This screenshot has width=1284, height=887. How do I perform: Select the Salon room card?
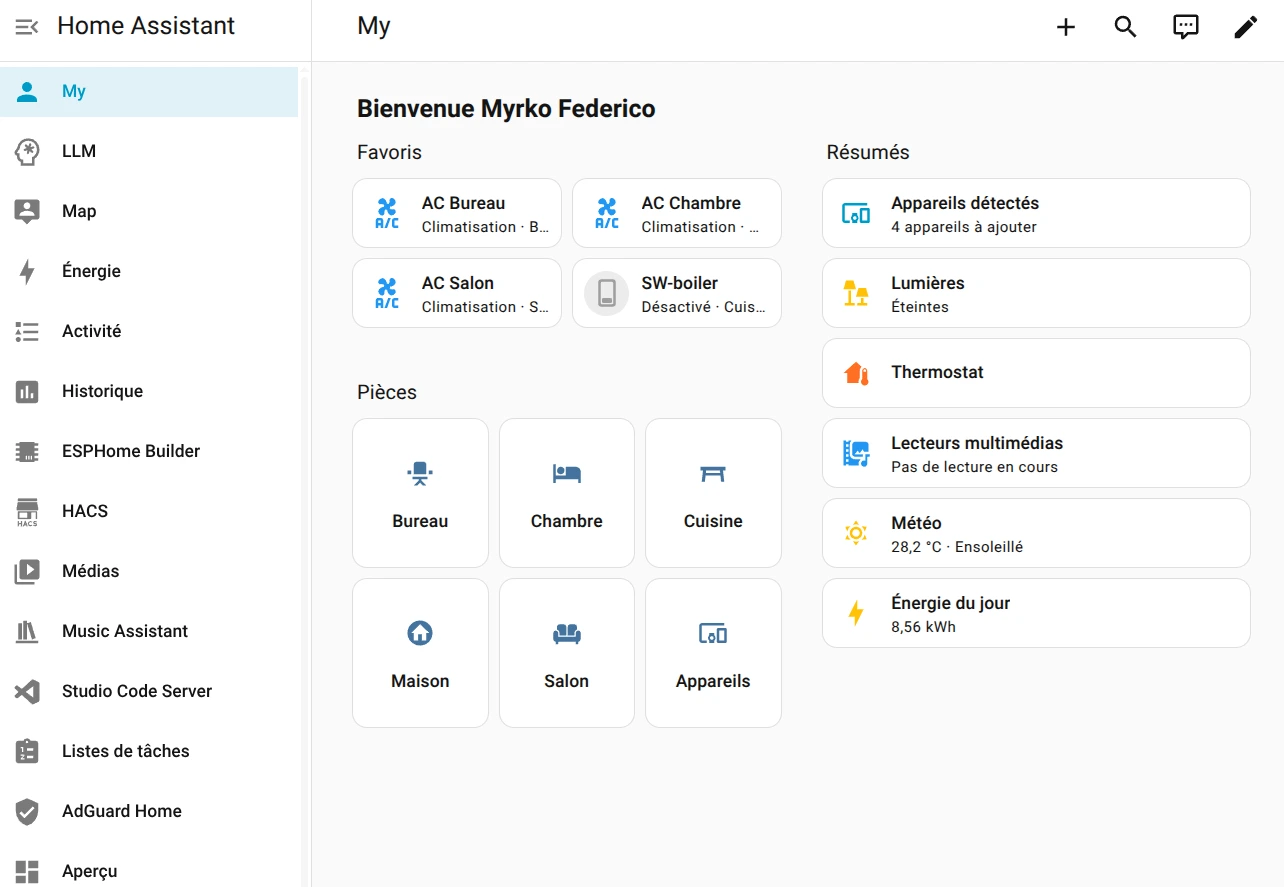566,653
